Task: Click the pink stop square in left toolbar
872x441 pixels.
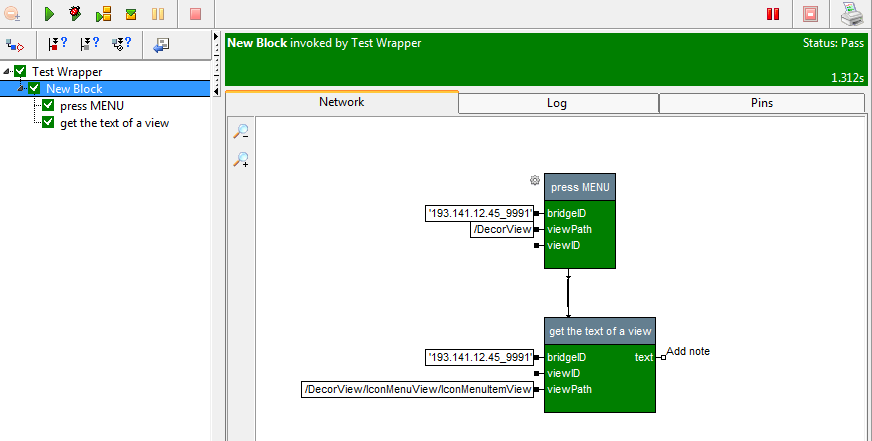Action: [195, 14]
